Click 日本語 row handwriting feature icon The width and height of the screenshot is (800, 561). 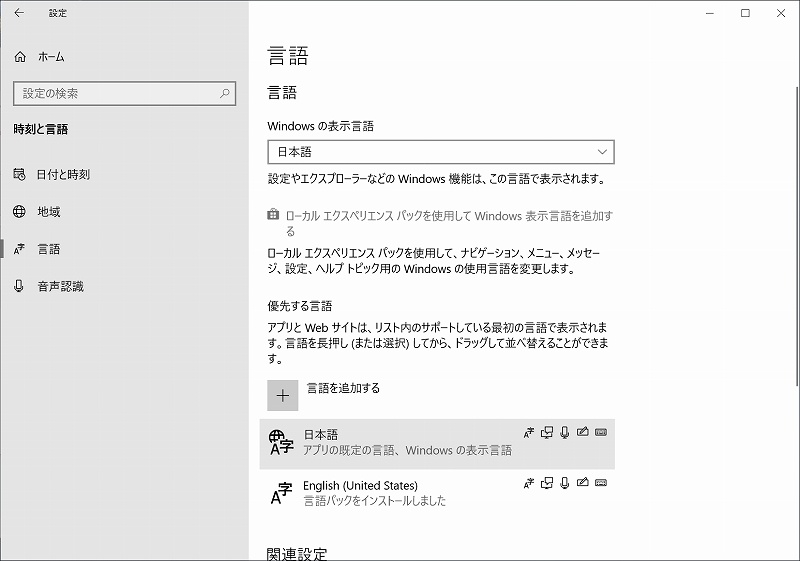pyautogui.click(x=583, y=432)
